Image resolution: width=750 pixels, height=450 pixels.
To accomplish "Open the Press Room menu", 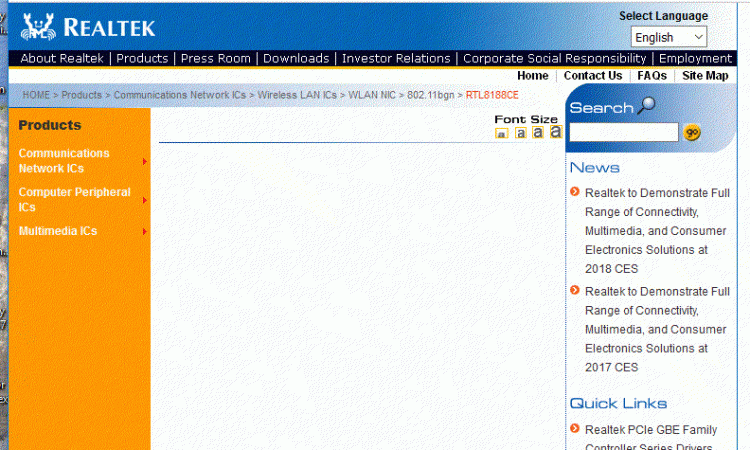I will point(215,58).
